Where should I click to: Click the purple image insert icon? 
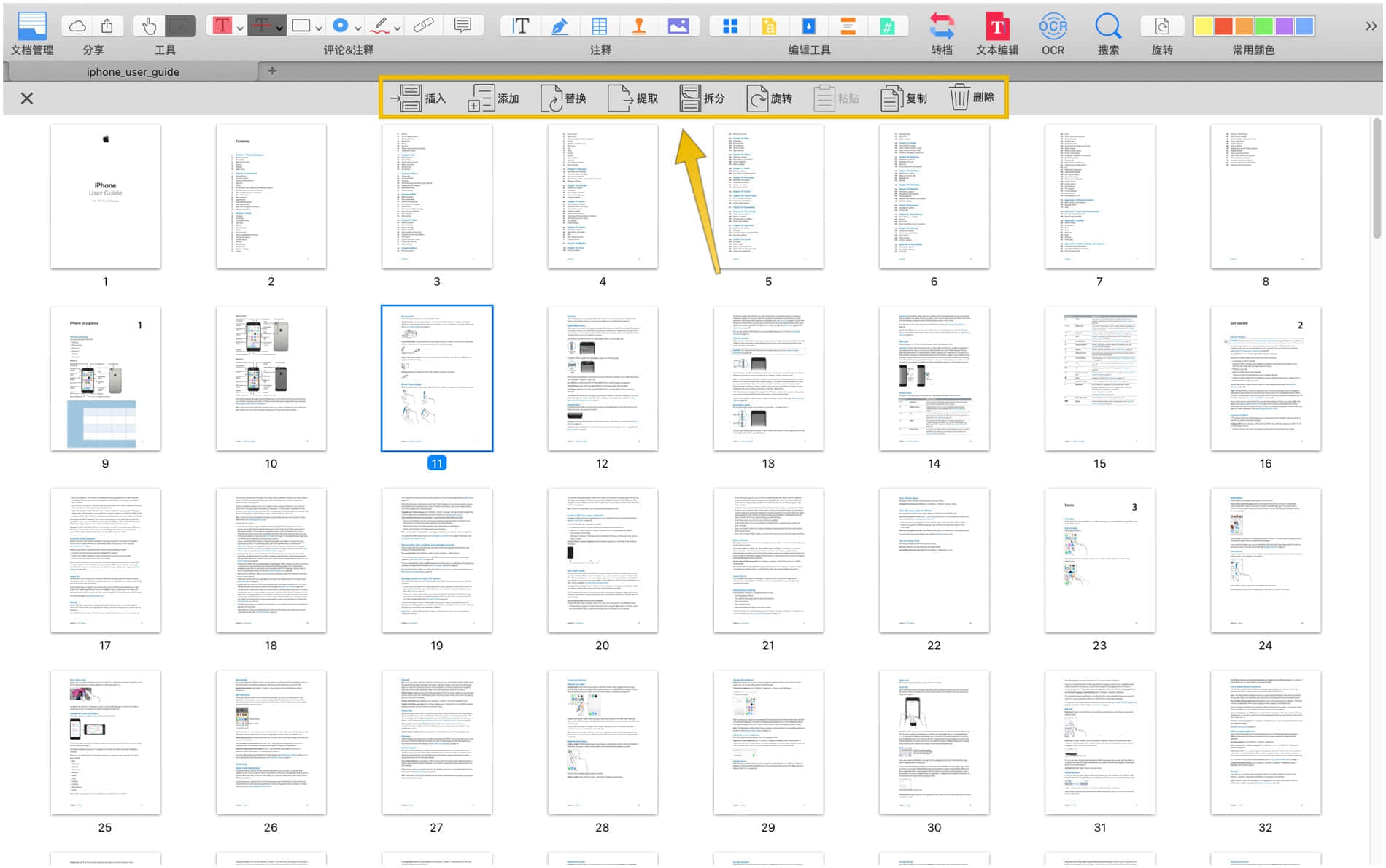(678, 26)
